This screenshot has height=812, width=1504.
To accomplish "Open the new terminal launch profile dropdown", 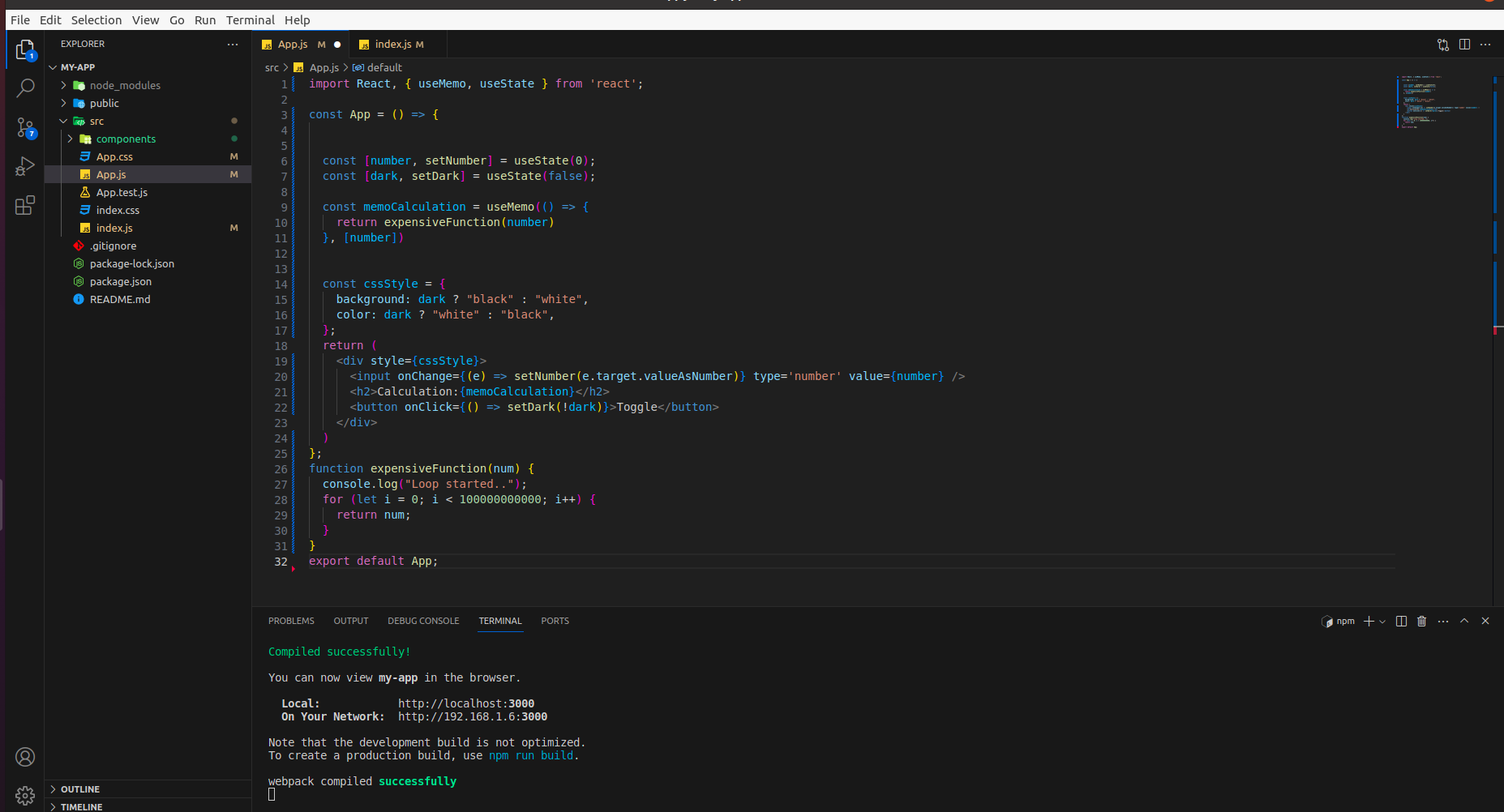I will point(1382,622).
